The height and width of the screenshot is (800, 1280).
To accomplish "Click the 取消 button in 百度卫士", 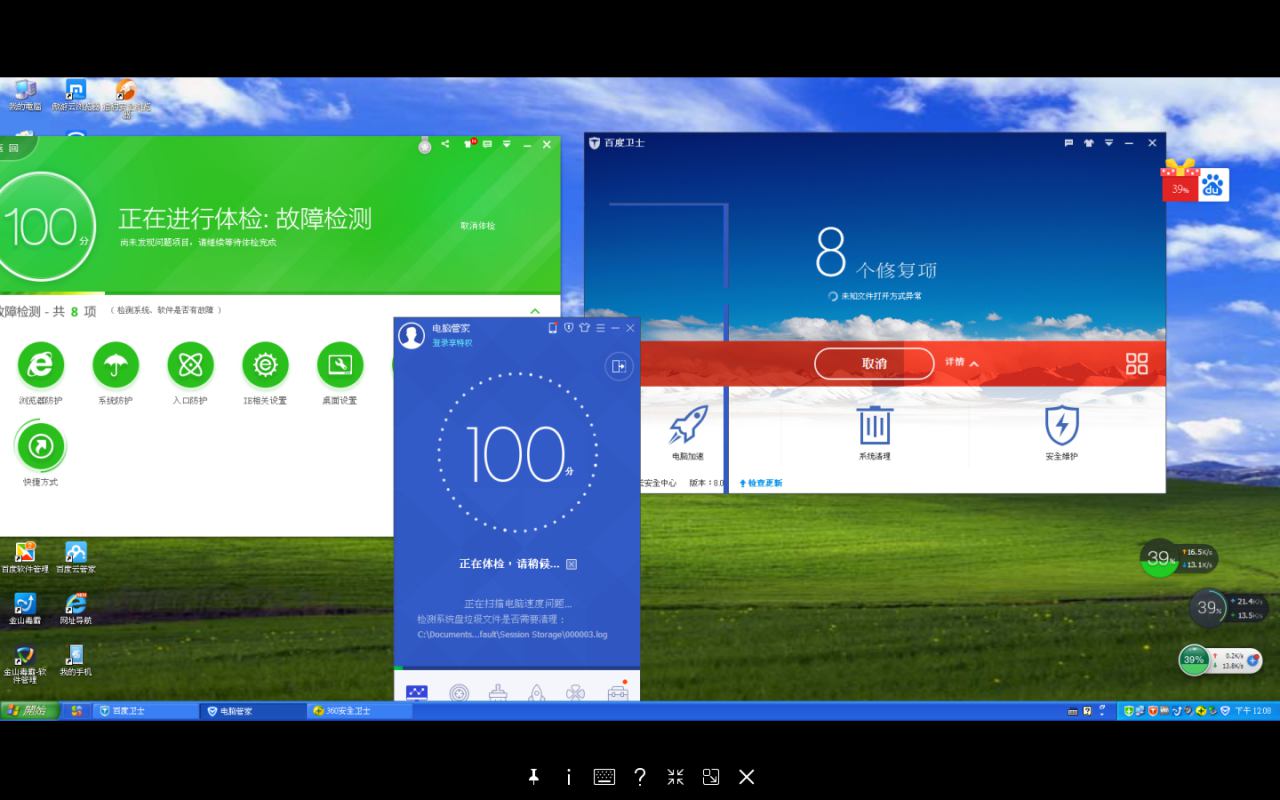I will tap(874, 364).
